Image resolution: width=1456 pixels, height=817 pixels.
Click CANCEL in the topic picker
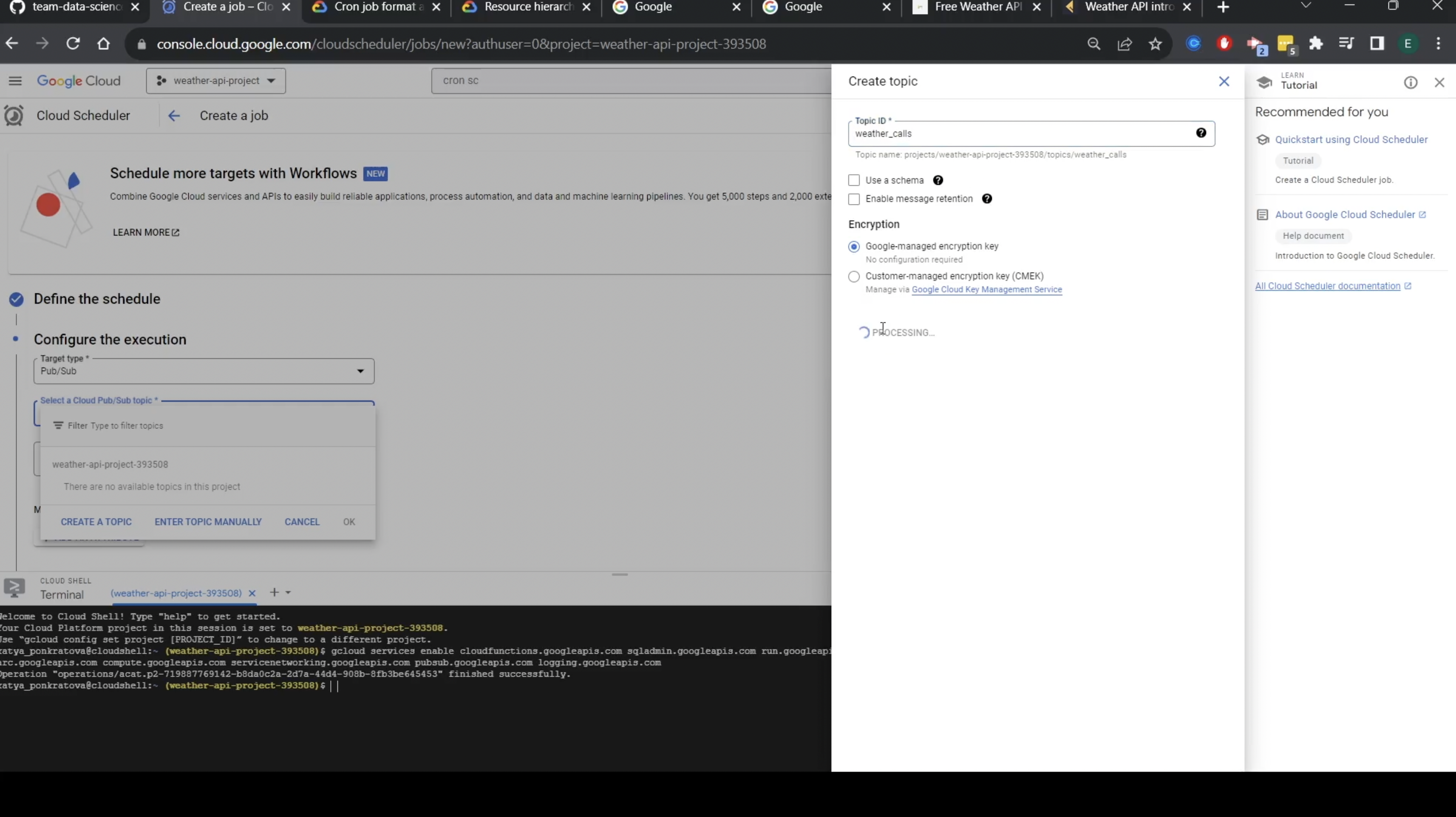(302, 522)
